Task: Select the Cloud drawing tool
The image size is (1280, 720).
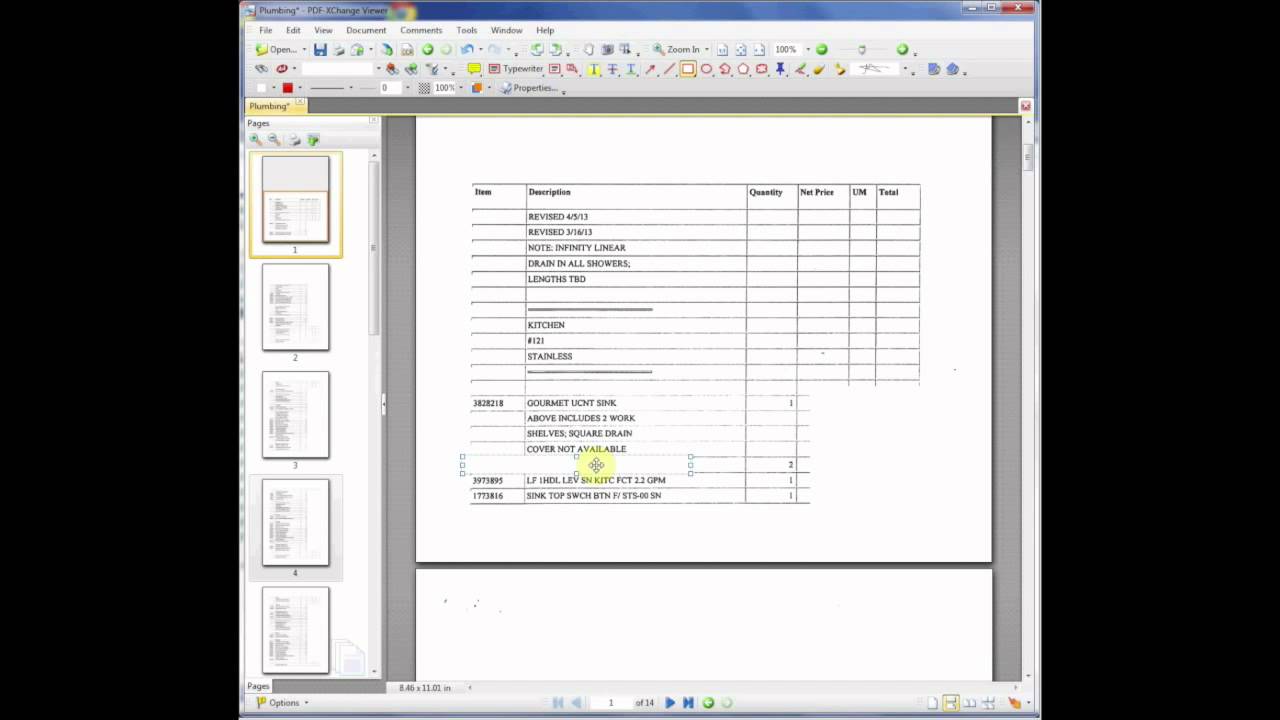Action: 762,69
